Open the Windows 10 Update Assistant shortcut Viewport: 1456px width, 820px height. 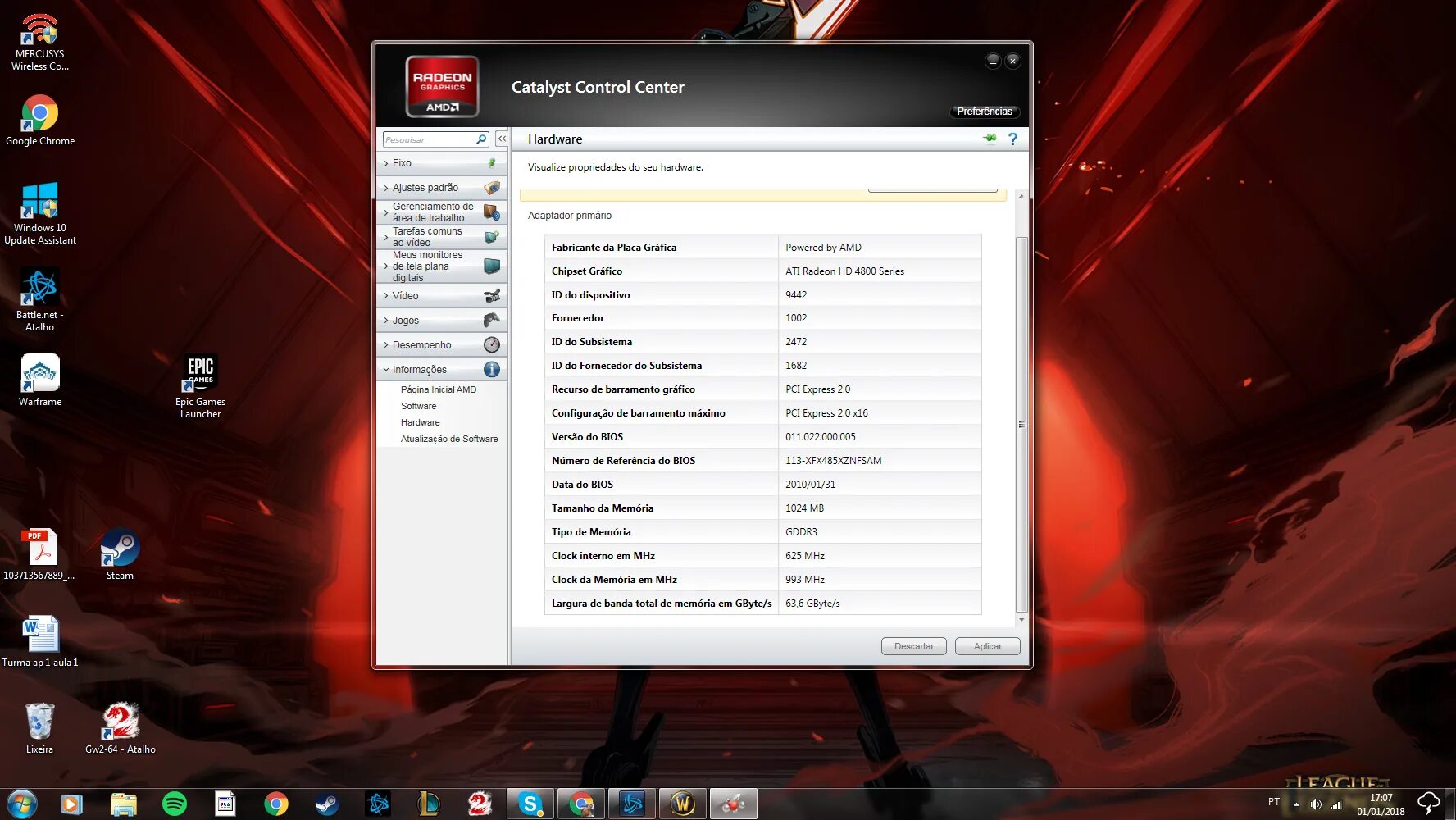40,213
